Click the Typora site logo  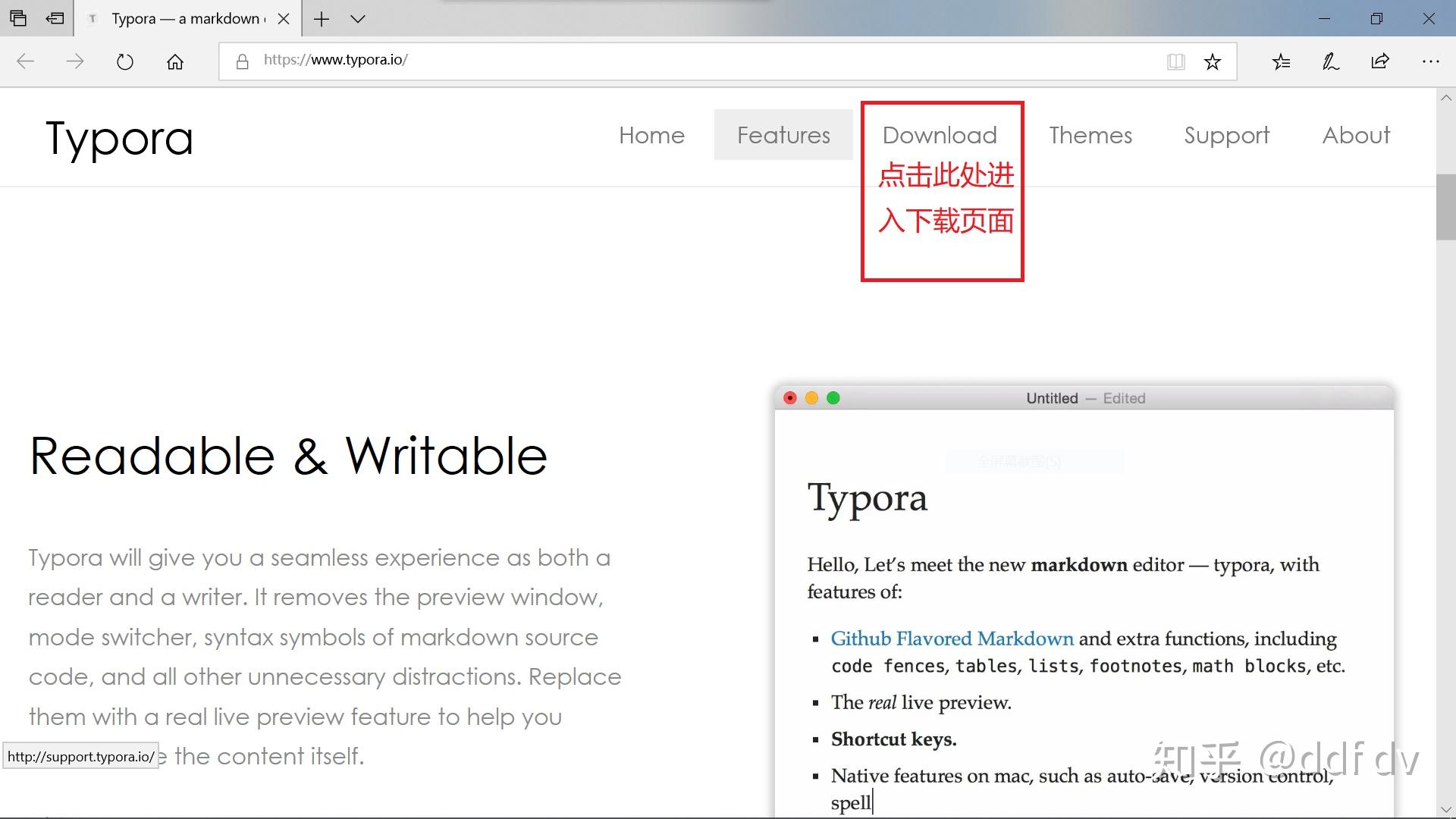[x=120, y=139]
